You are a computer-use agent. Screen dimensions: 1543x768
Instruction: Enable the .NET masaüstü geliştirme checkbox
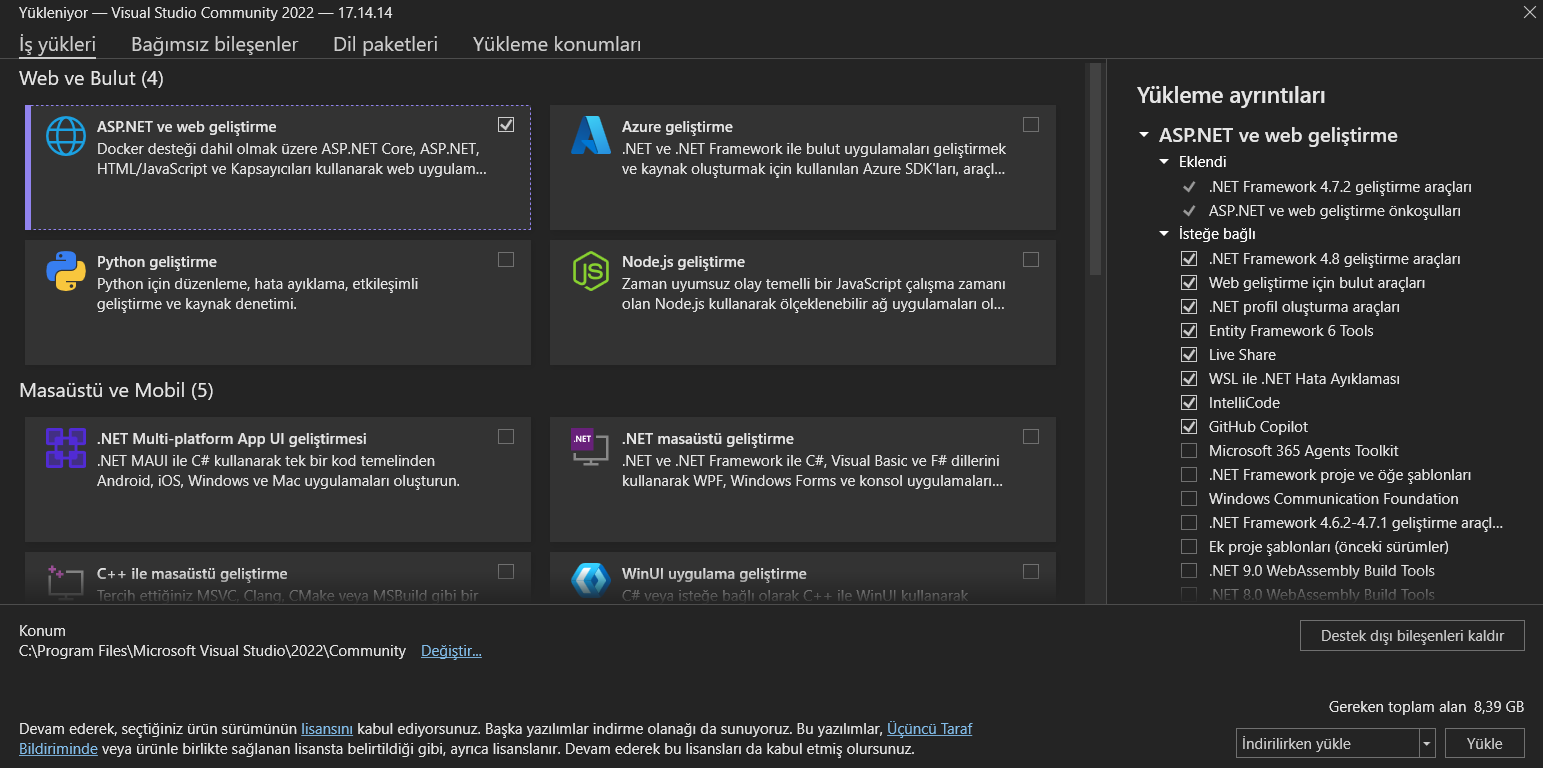[x=1031, y=436]
